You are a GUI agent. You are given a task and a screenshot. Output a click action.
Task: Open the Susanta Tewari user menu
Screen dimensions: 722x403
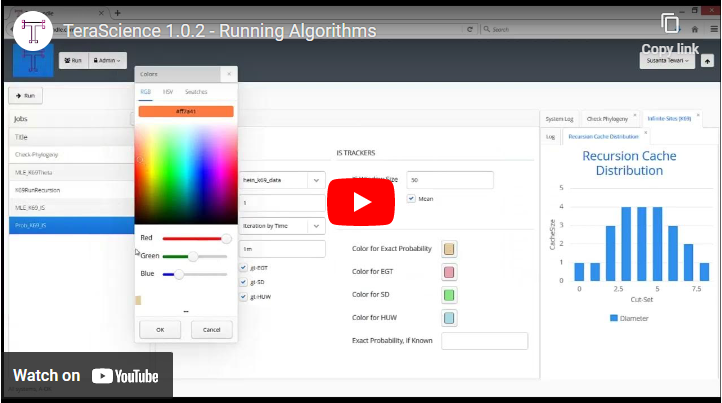pos(667,60)
